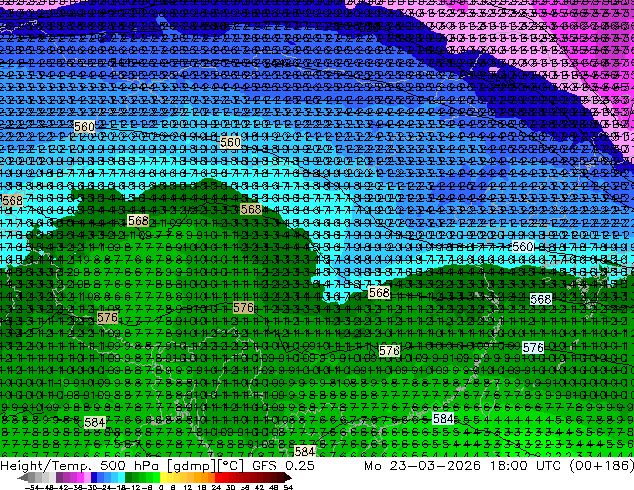Click the white-boxed 568 contour label

[541, 299]
